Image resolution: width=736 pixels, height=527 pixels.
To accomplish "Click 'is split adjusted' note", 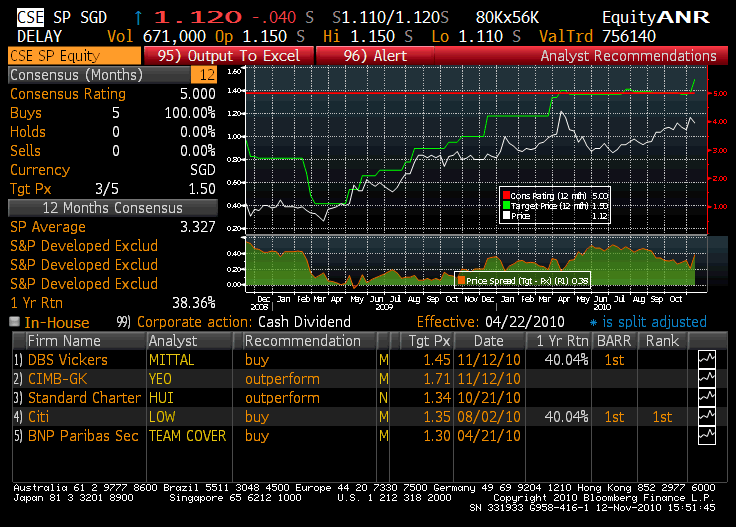I will pos(654,322).
